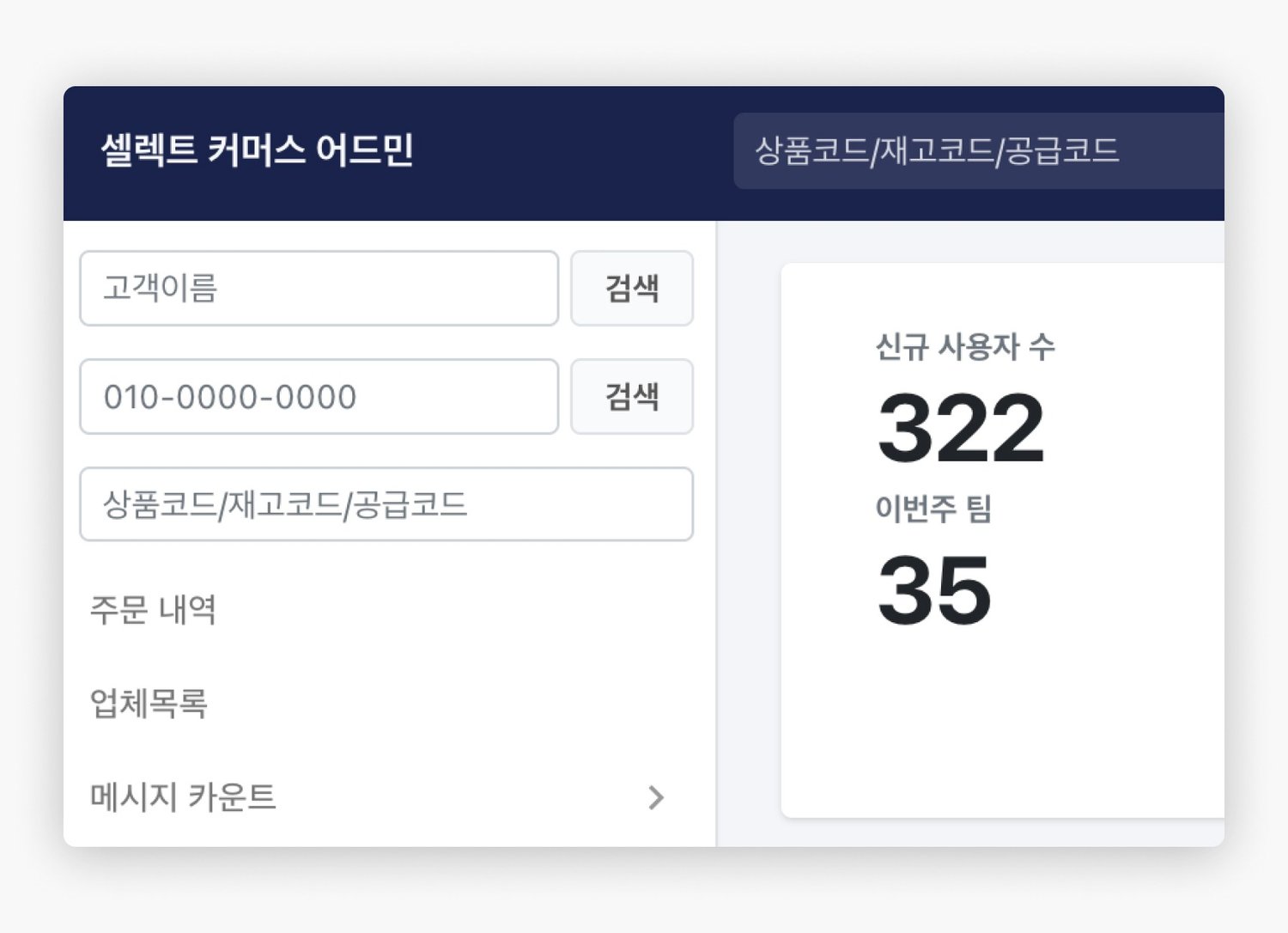
Task: Select the 322 new users figure
Action: click(x=961, y=427)
